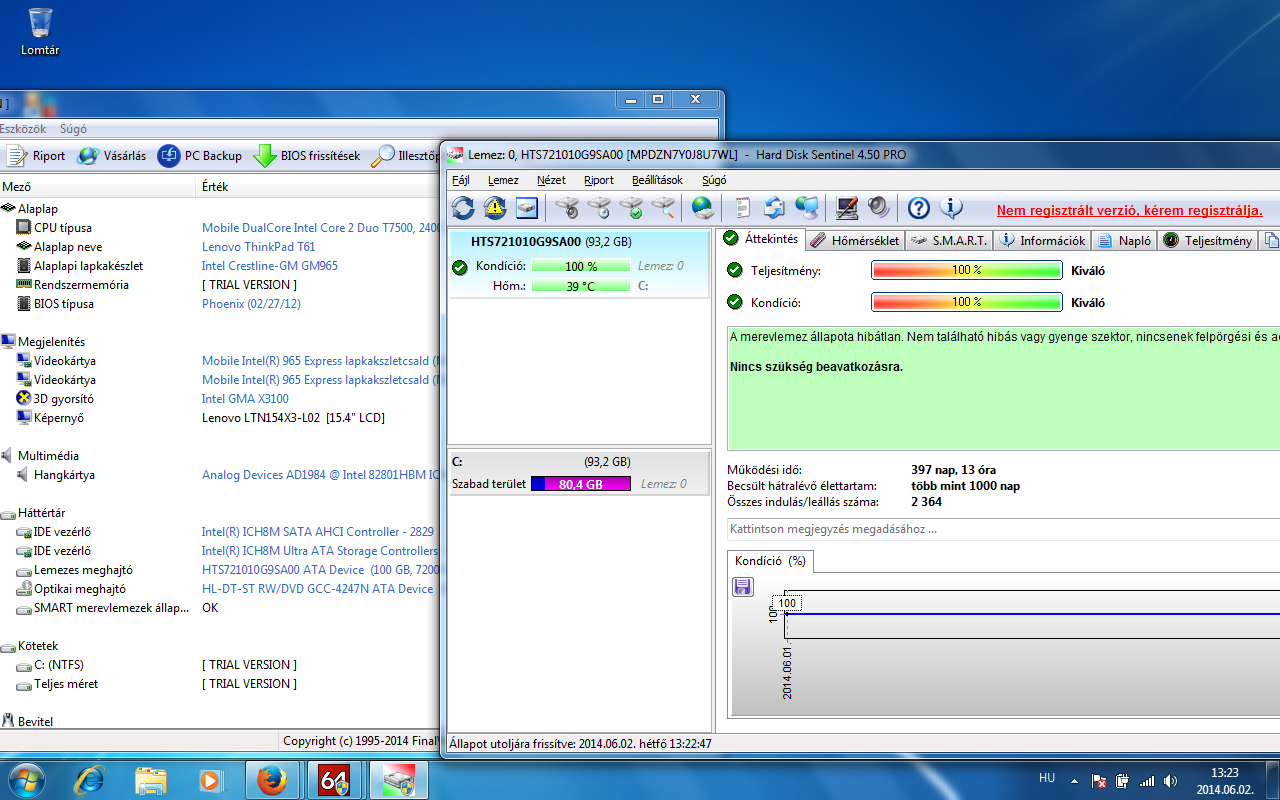This screenshot has height=800, width=1280.
Task: Switch to the Teljesítmény tab
Action: click(x=1208, y=240)
